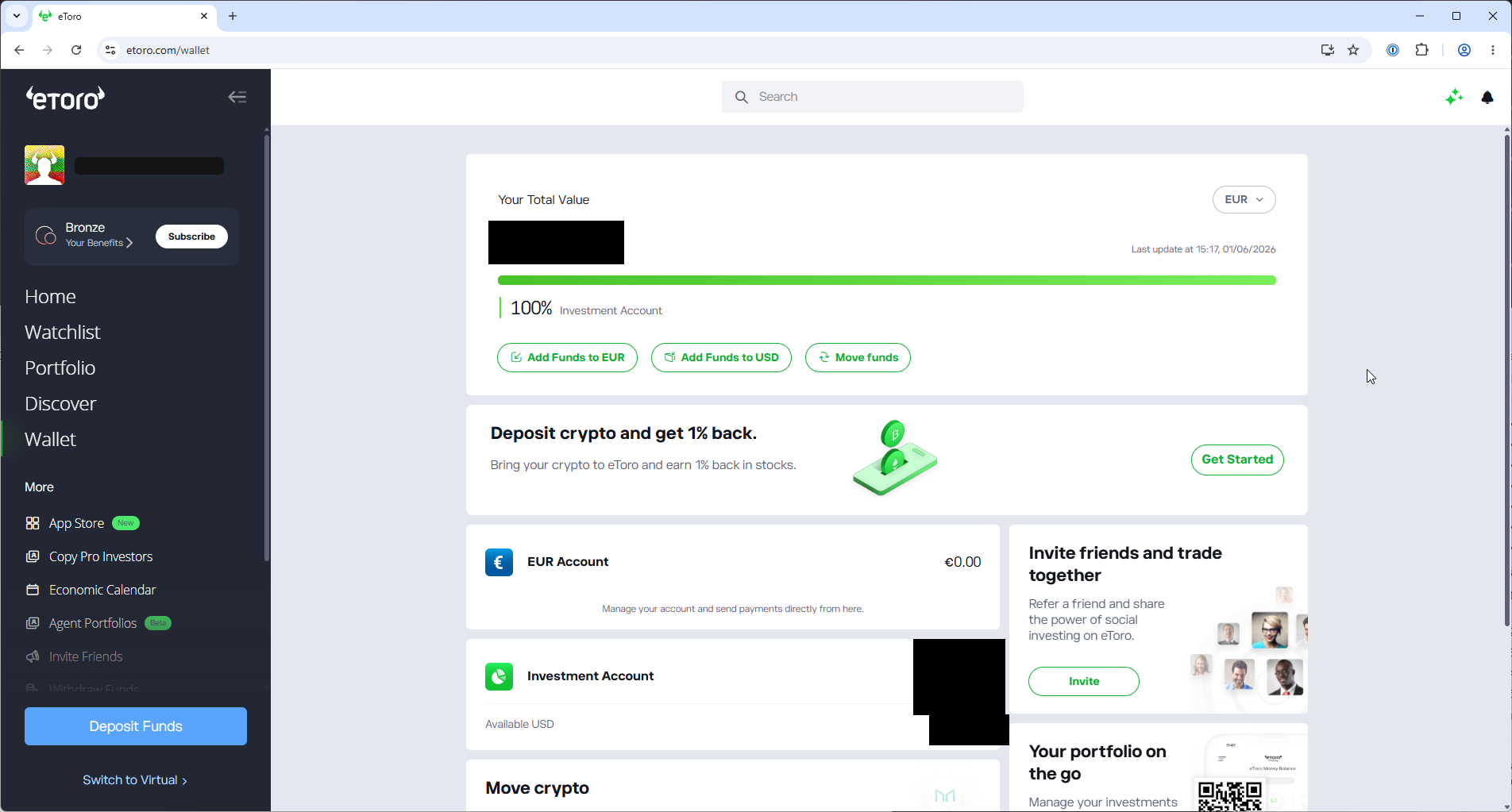
Task: Switch to Virtual account link
Action: pos(135,780)
